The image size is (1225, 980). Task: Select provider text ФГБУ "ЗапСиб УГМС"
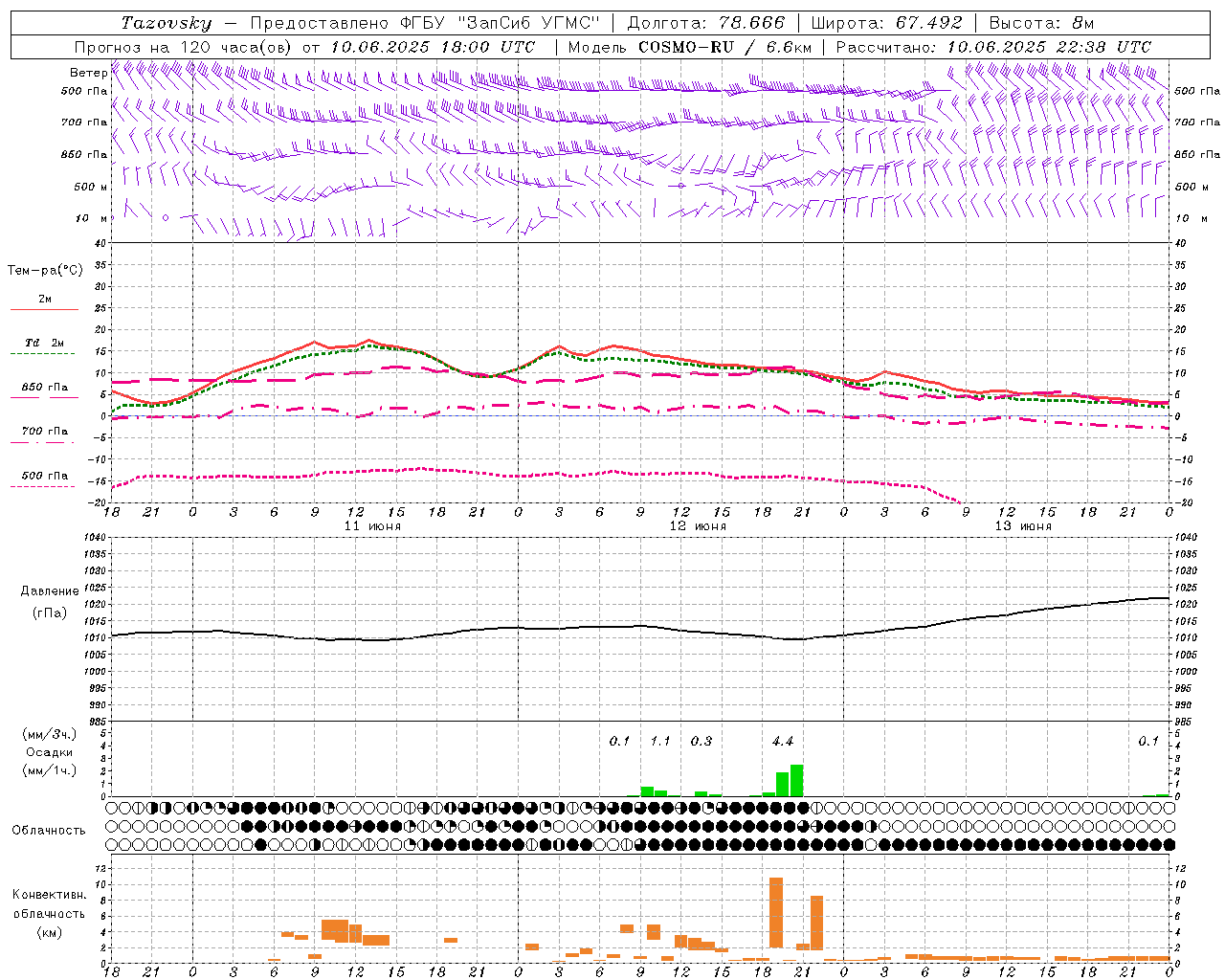click(499, 23)
